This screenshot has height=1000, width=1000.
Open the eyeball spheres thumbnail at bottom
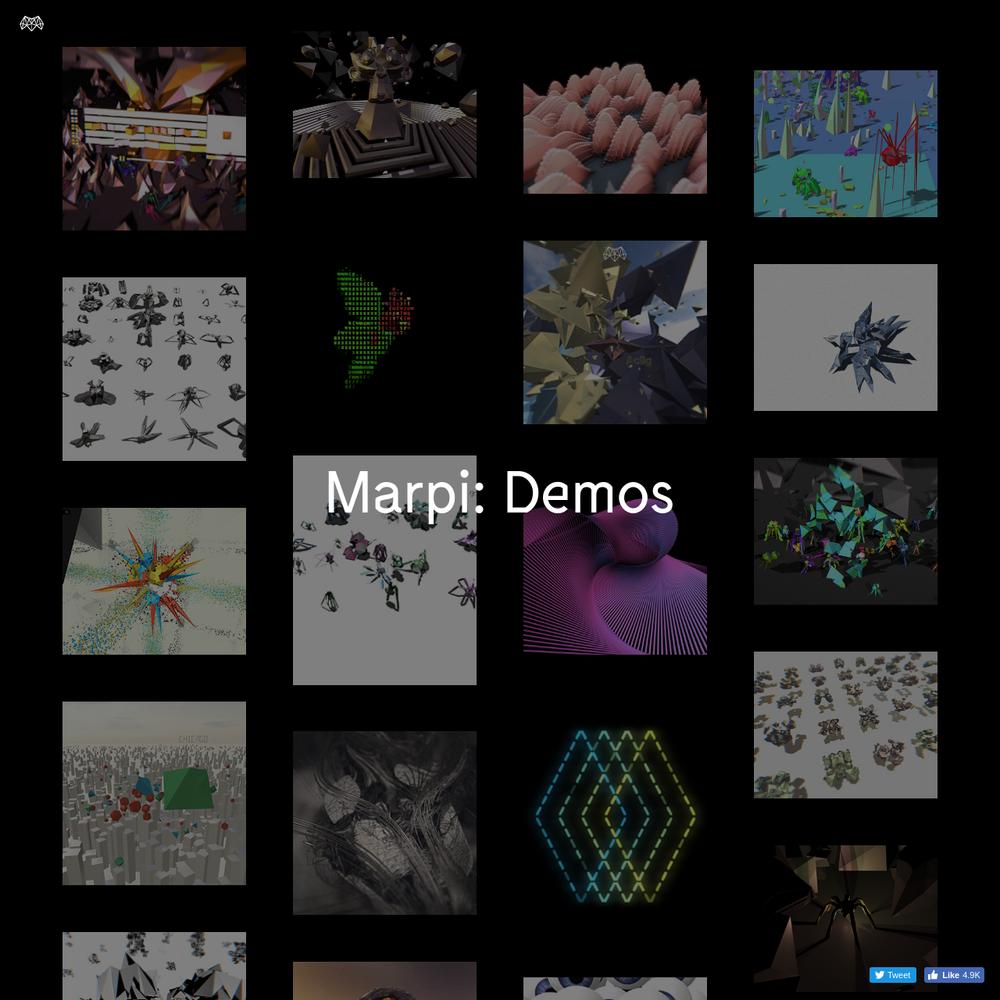tap(615, 989)
